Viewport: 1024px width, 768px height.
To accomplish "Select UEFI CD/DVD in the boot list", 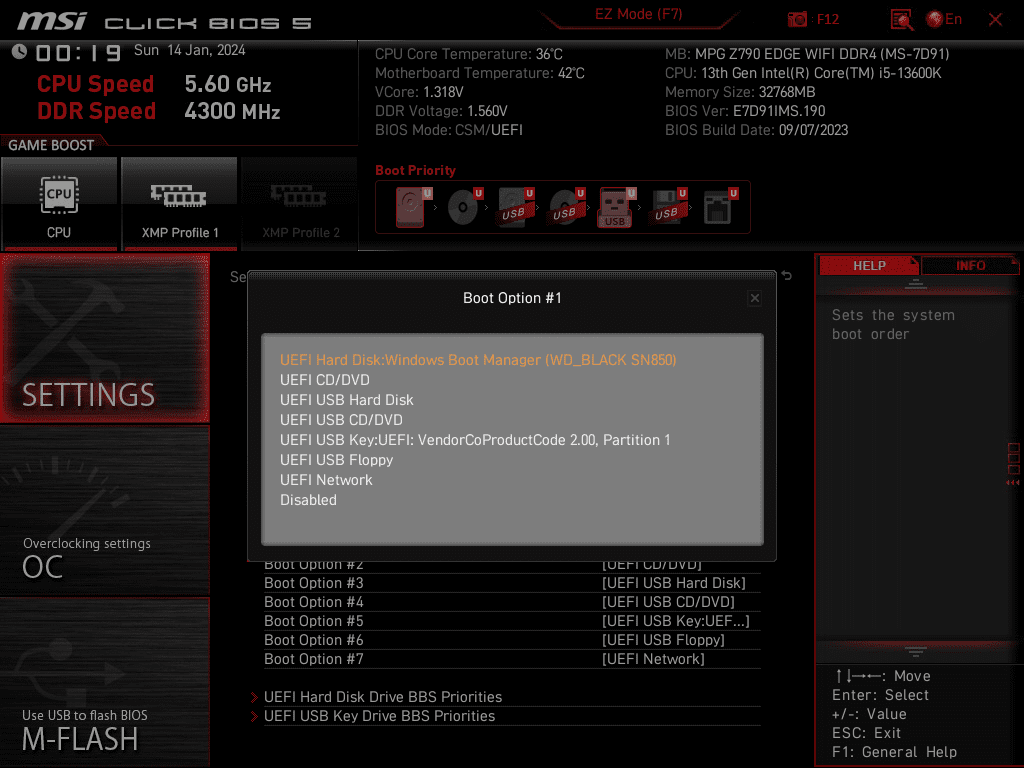I will (x=325, y=380).
